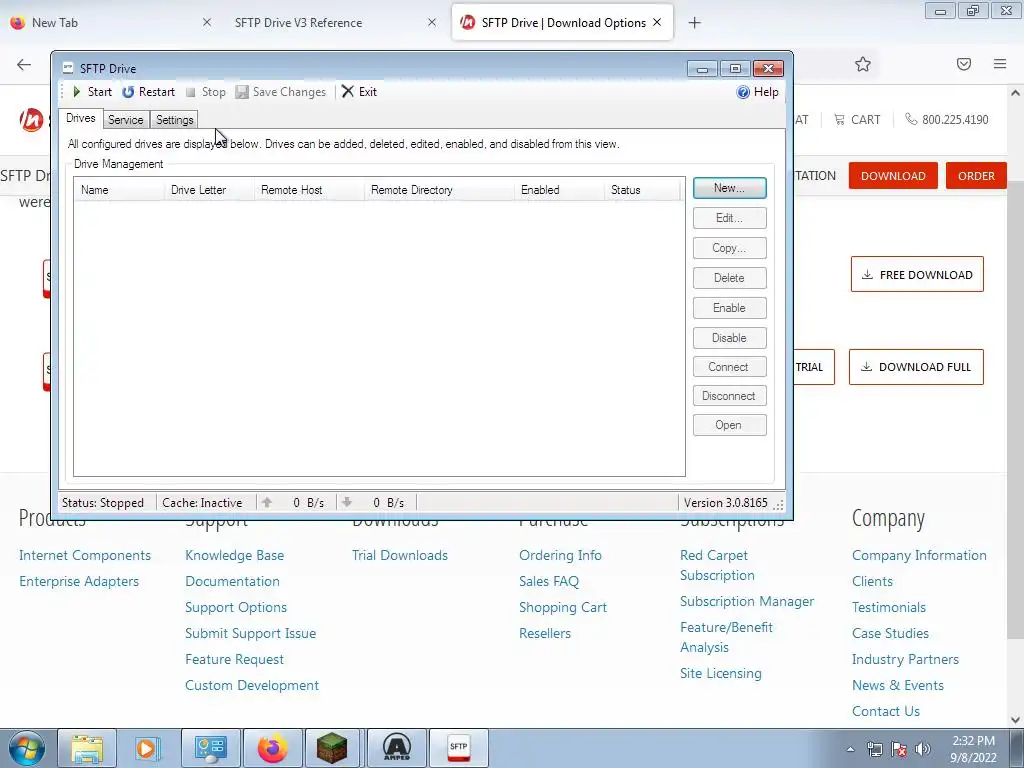Open the Site Licensing link
The width and height of the screenshot is (1024, 768).
(x=721, y=673)
